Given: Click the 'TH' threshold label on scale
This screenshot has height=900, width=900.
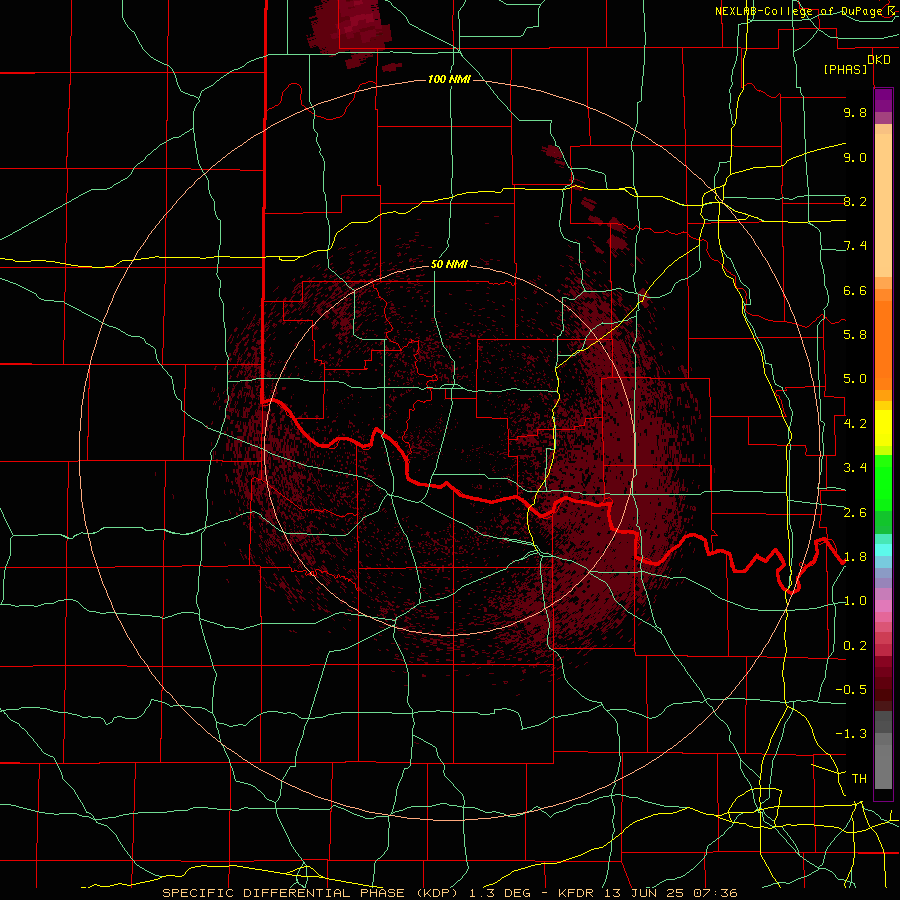Looking at the screenshot, I should tap(859, 779).
